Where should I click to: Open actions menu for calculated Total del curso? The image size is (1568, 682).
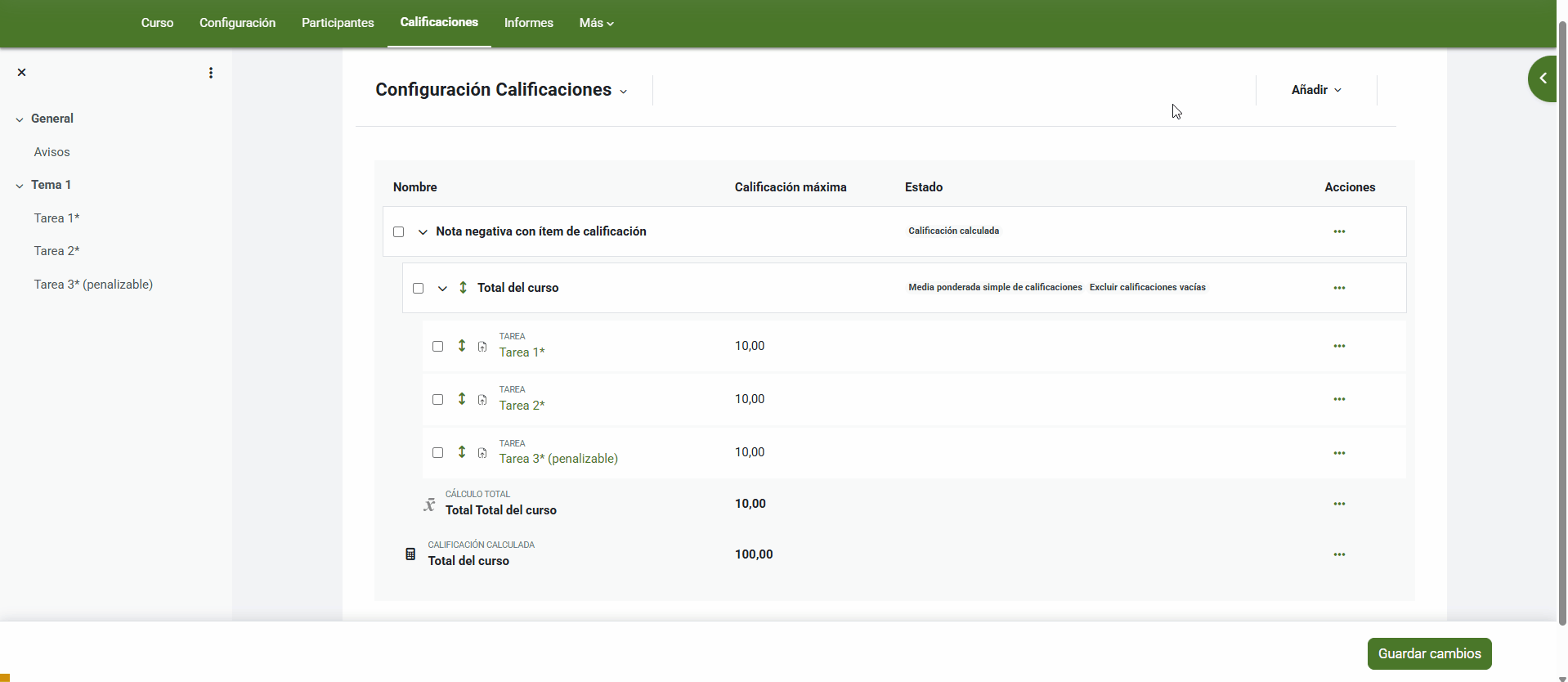[1339, 554]
